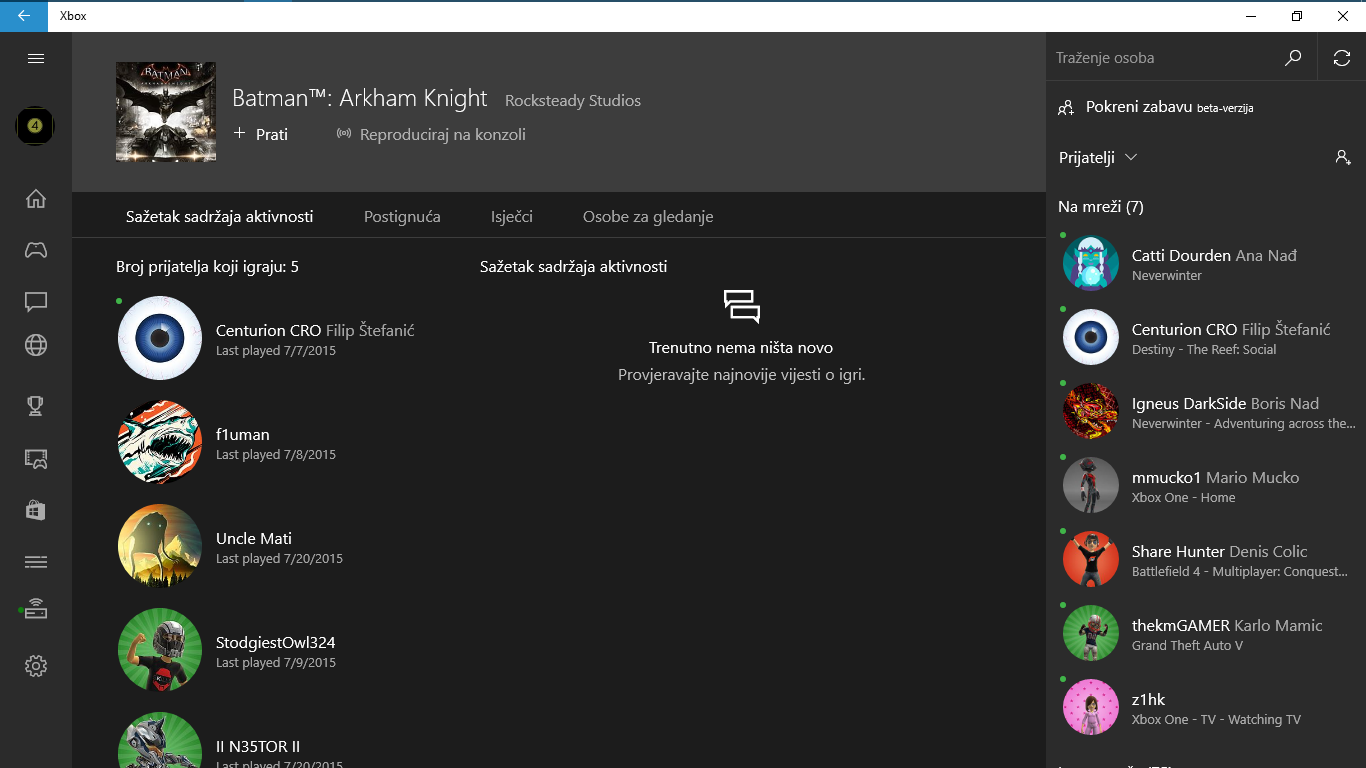Go to the Home section in sidebar

36,198
